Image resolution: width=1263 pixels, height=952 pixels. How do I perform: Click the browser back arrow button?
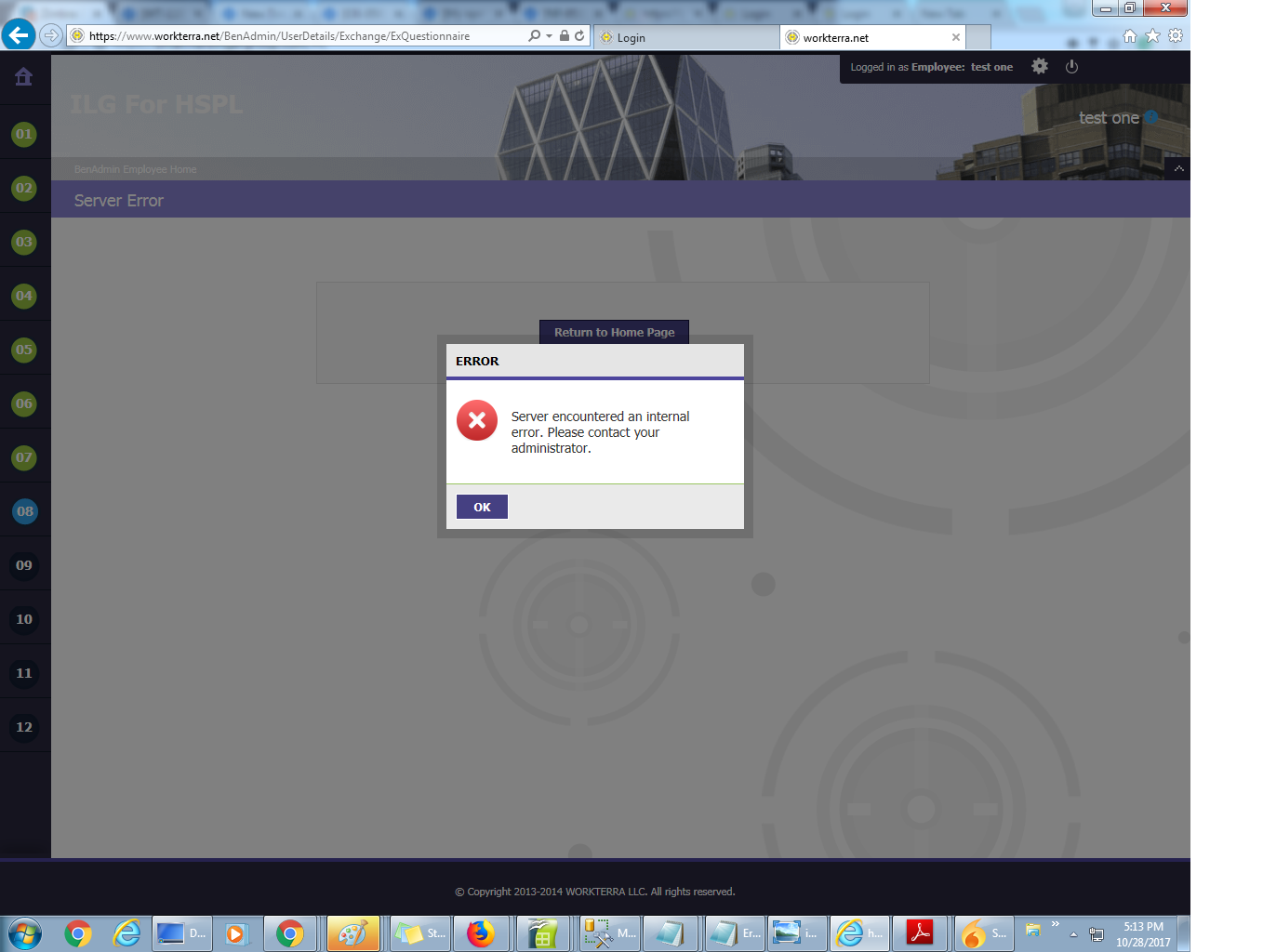pos(19,35)
